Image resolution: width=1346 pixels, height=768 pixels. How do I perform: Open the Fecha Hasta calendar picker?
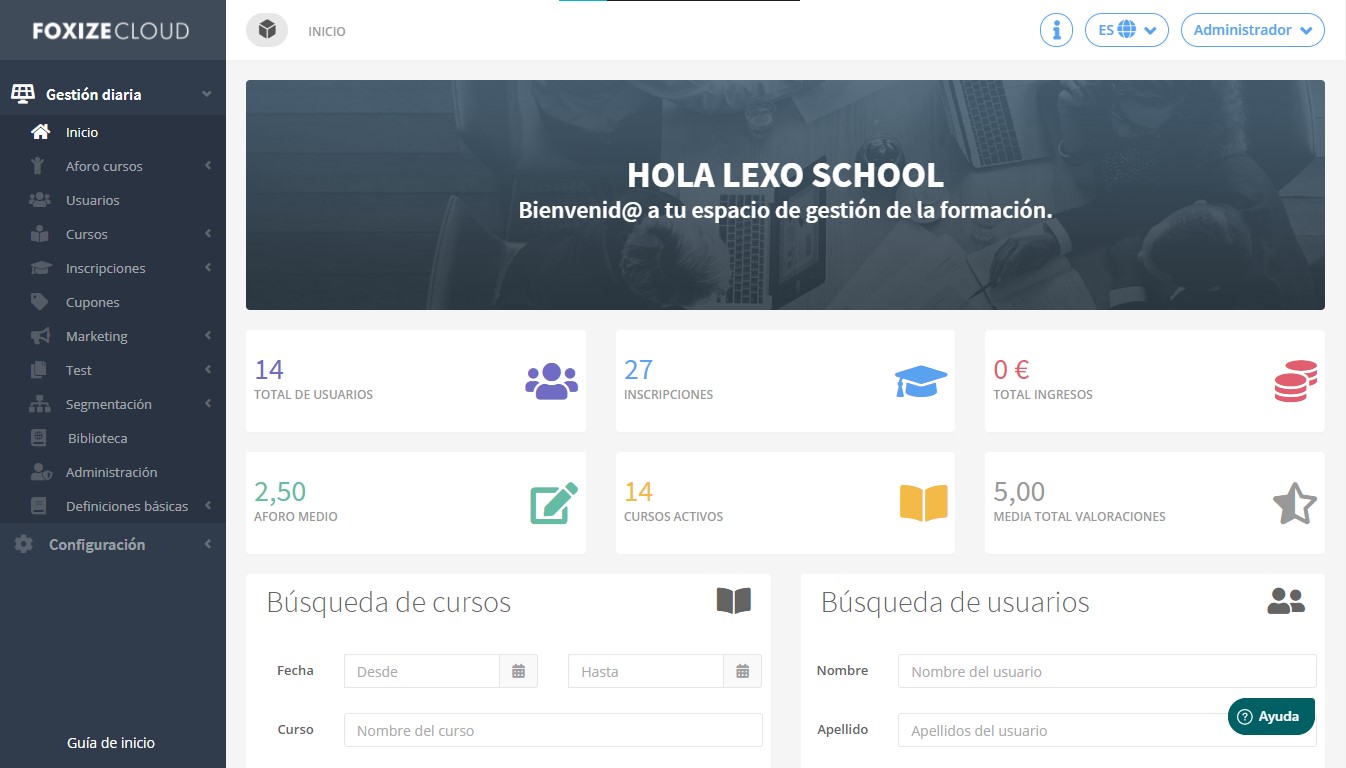coord(743,671)
